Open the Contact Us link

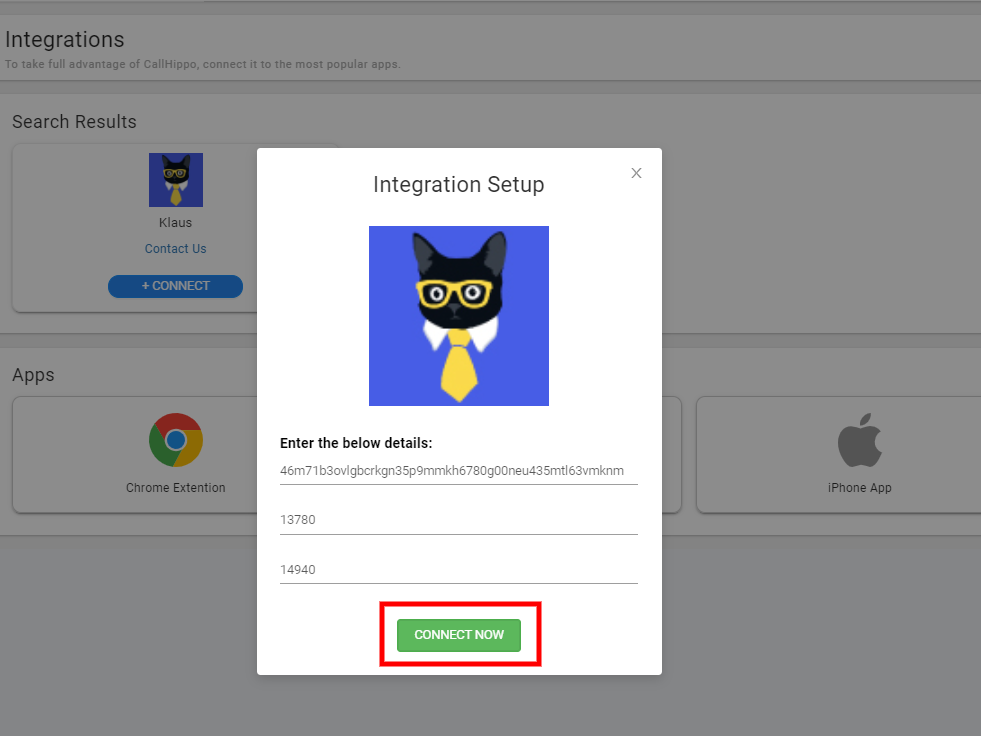pyautogui.click(x=176, y=248)
